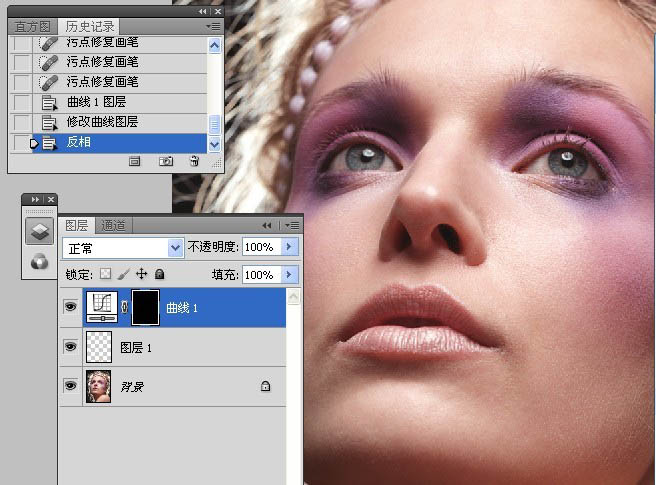Select the 背景 layer name
Image resolution: width=656 pixels, height=485 pixels.
click(x=132, y=387)
